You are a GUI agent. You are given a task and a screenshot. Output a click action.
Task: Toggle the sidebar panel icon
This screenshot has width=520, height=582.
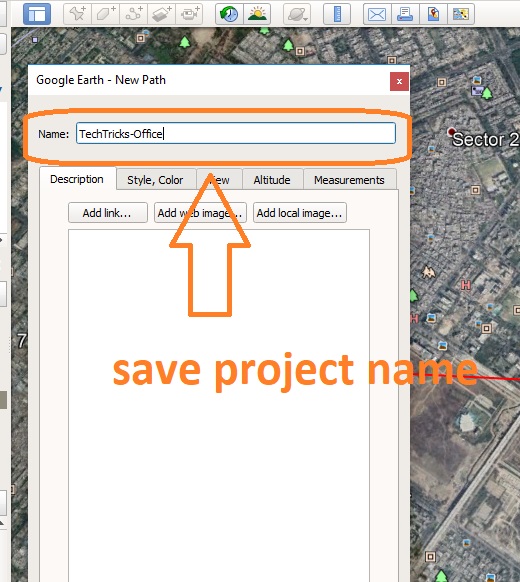(x=37, y=14)
